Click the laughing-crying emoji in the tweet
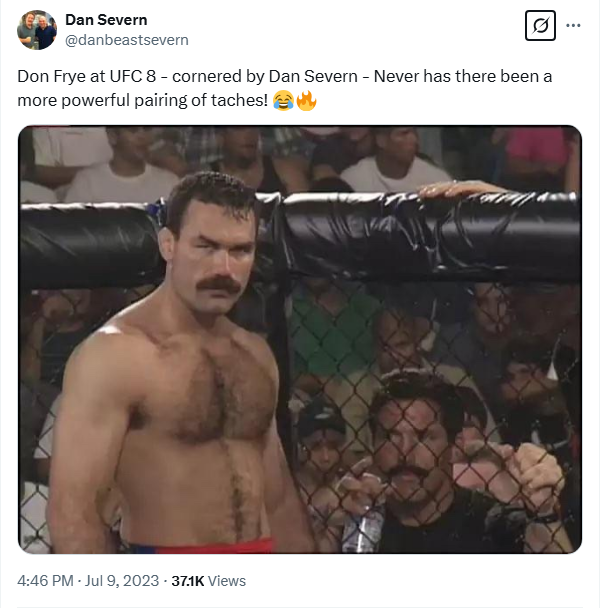The width and height of the screenshot is (601, 608). [x=282, y=101]
